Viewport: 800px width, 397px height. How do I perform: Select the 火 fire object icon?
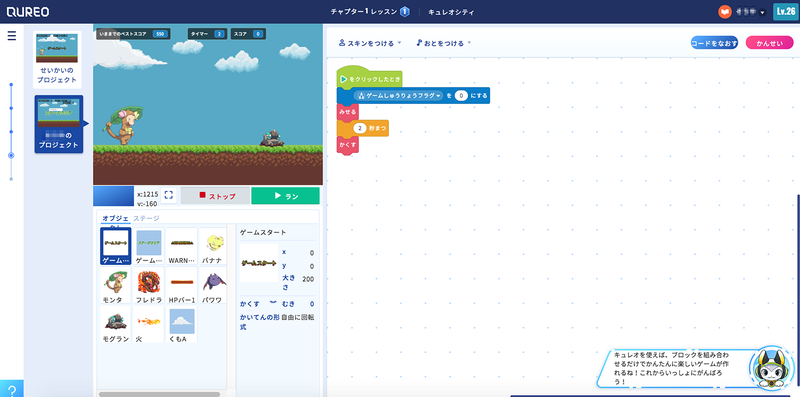point(148,325)
